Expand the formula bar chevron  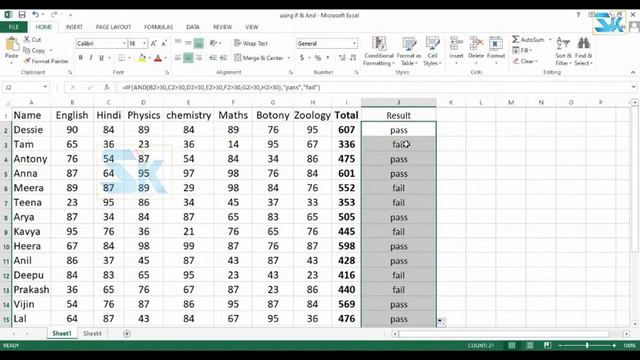pos(633,87)
